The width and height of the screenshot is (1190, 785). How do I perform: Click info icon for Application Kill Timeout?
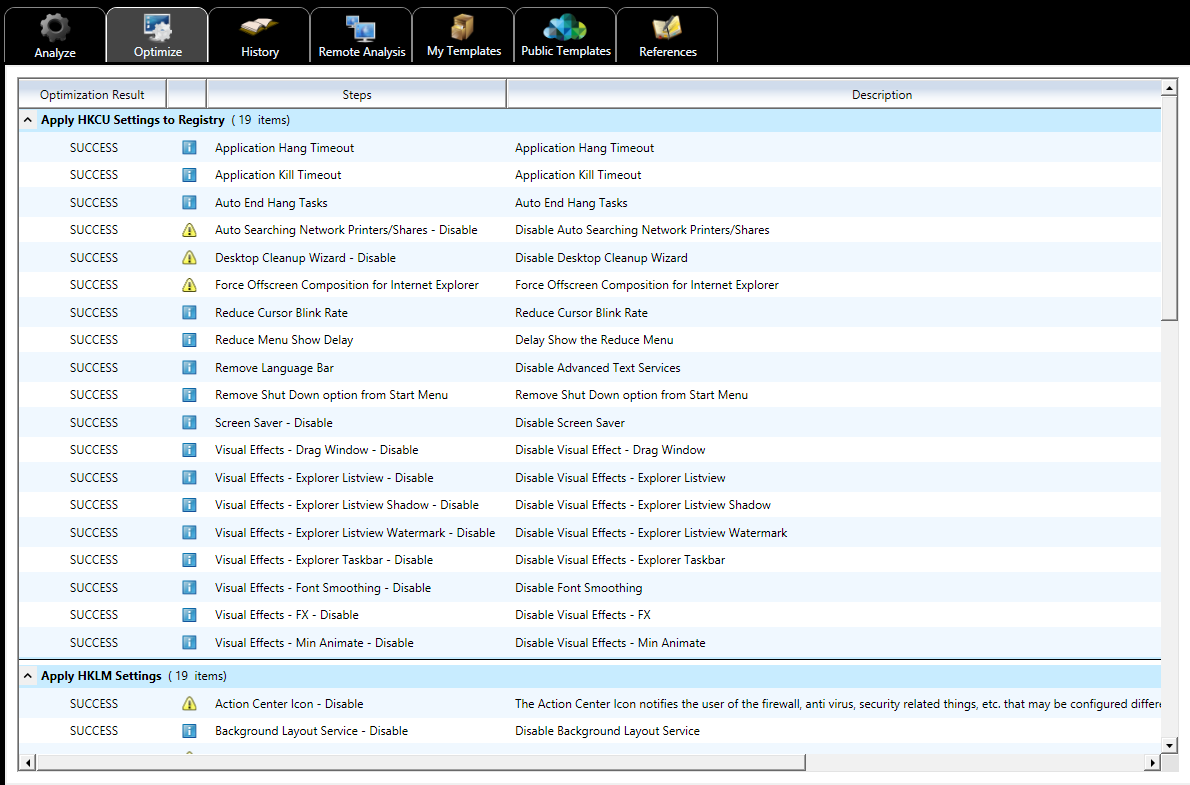pos(189,175)
